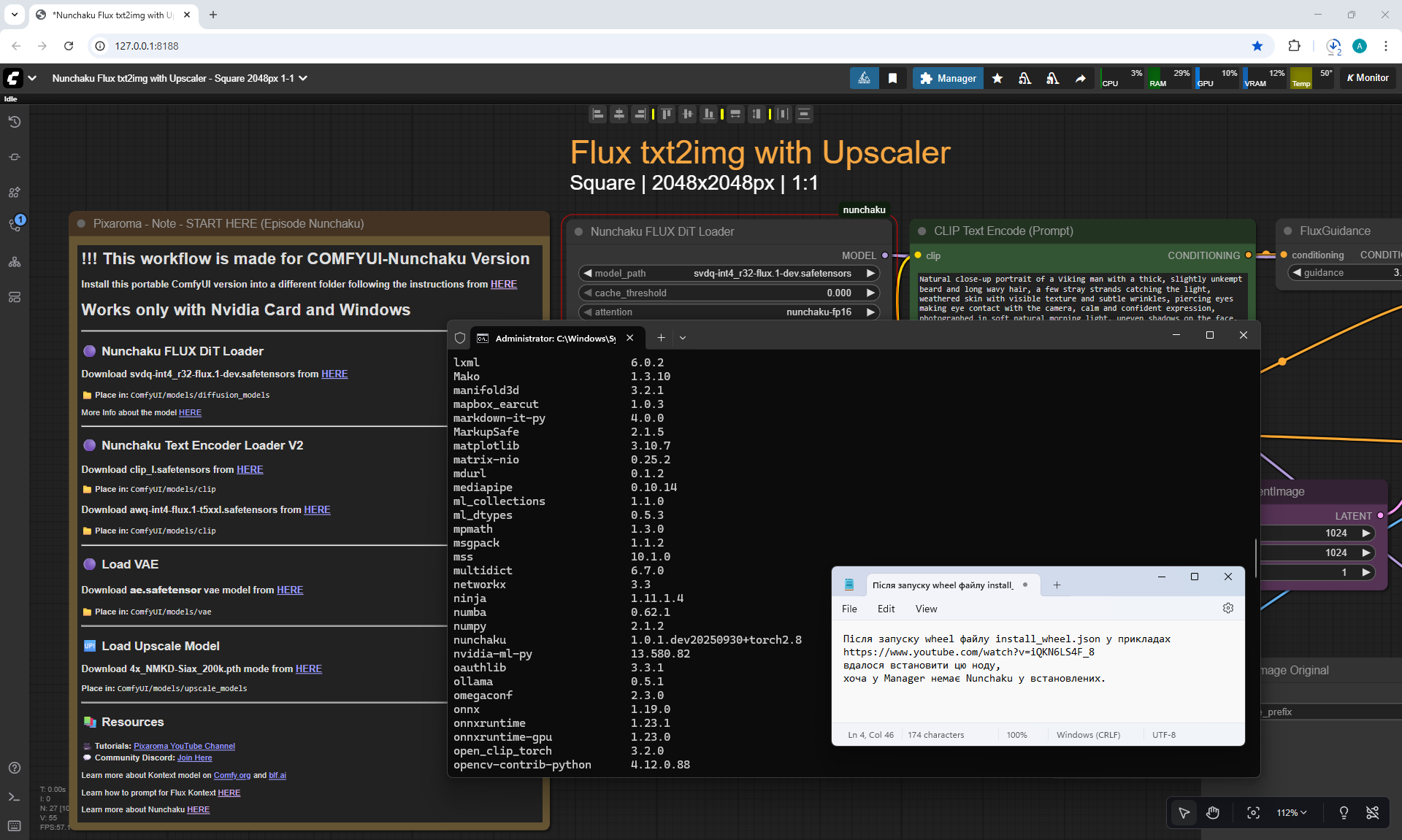Open the 112% zoom level dropdown
1402x840 pixels.
1291,813
